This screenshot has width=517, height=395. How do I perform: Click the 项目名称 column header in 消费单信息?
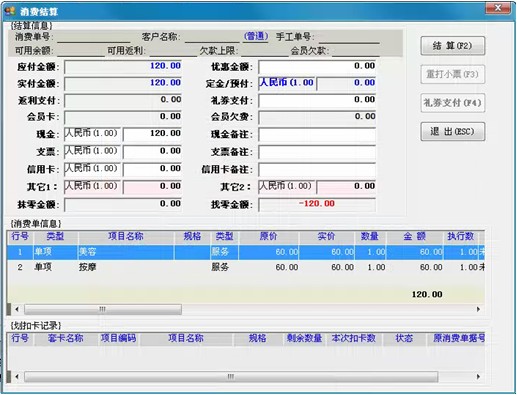tap(126, 237)
